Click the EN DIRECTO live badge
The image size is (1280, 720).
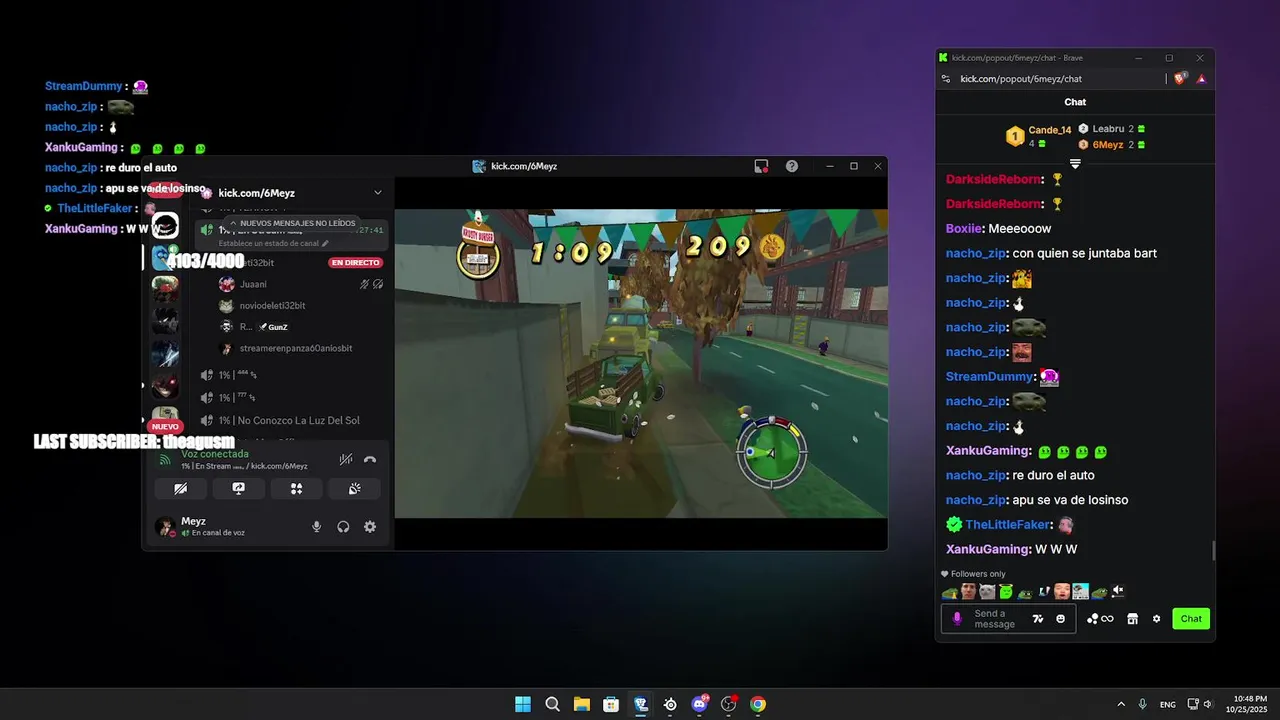356,263
